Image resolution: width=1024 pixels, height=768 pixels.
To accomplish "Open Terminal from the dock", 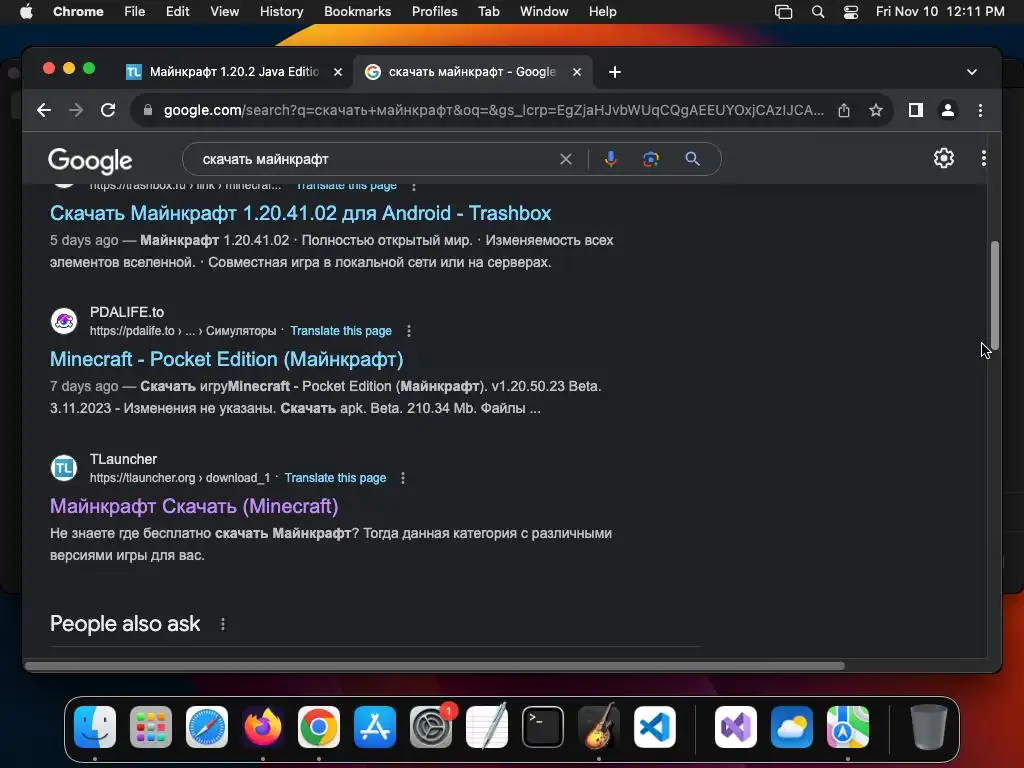I will (543, 727).
